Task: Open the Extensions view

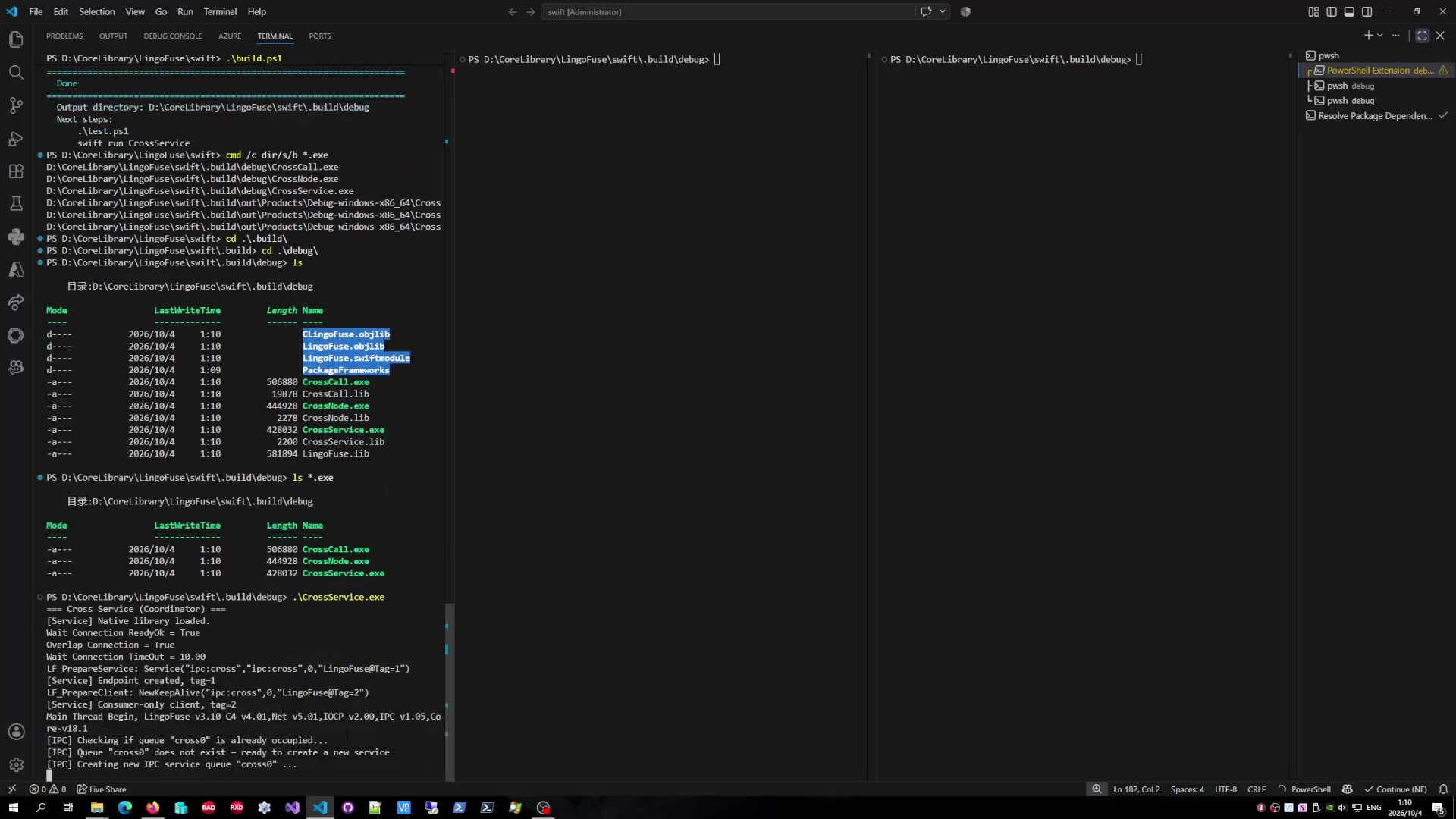Action: [x=16, y=171]
